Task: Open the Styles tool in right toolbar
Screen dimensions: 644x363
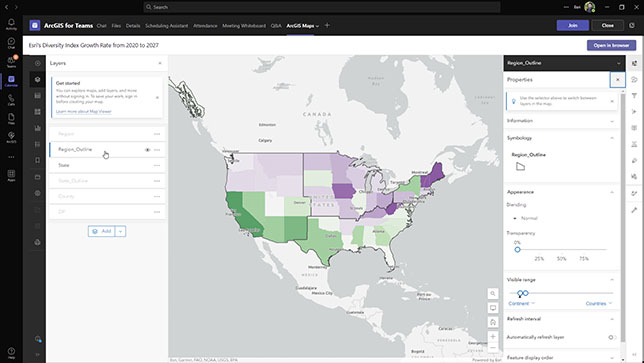Action: click(635, 80)
